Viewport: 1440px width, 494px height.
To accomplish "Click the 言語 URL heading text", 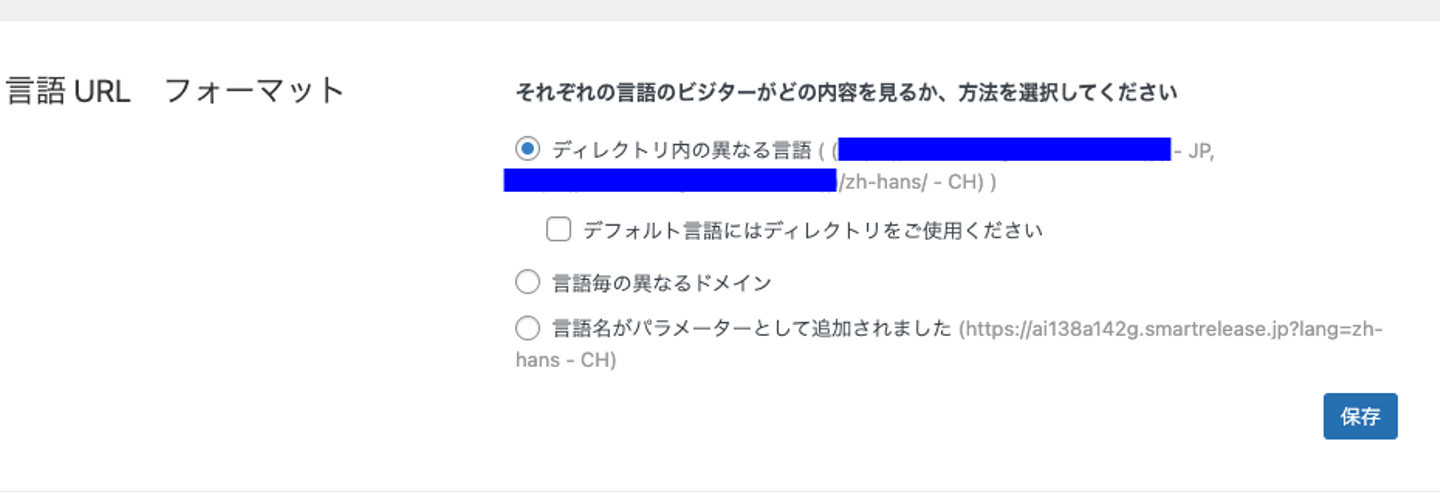I will [68, 92].
